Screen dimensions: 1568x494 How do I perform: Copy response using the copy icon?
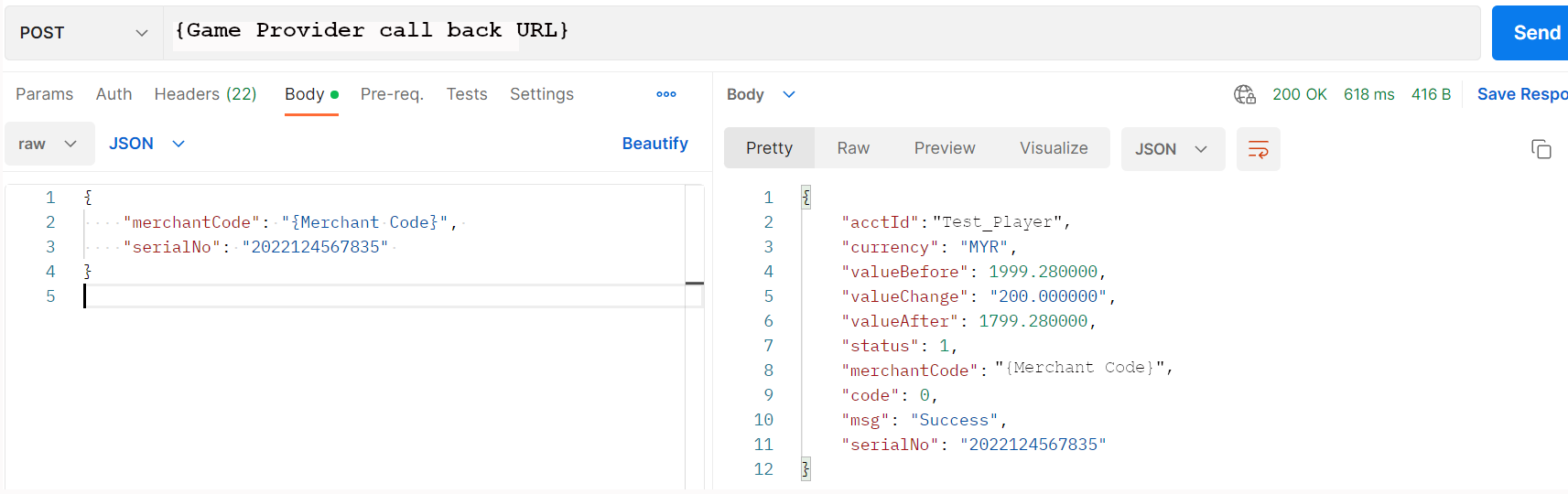tap(1541, 149)
